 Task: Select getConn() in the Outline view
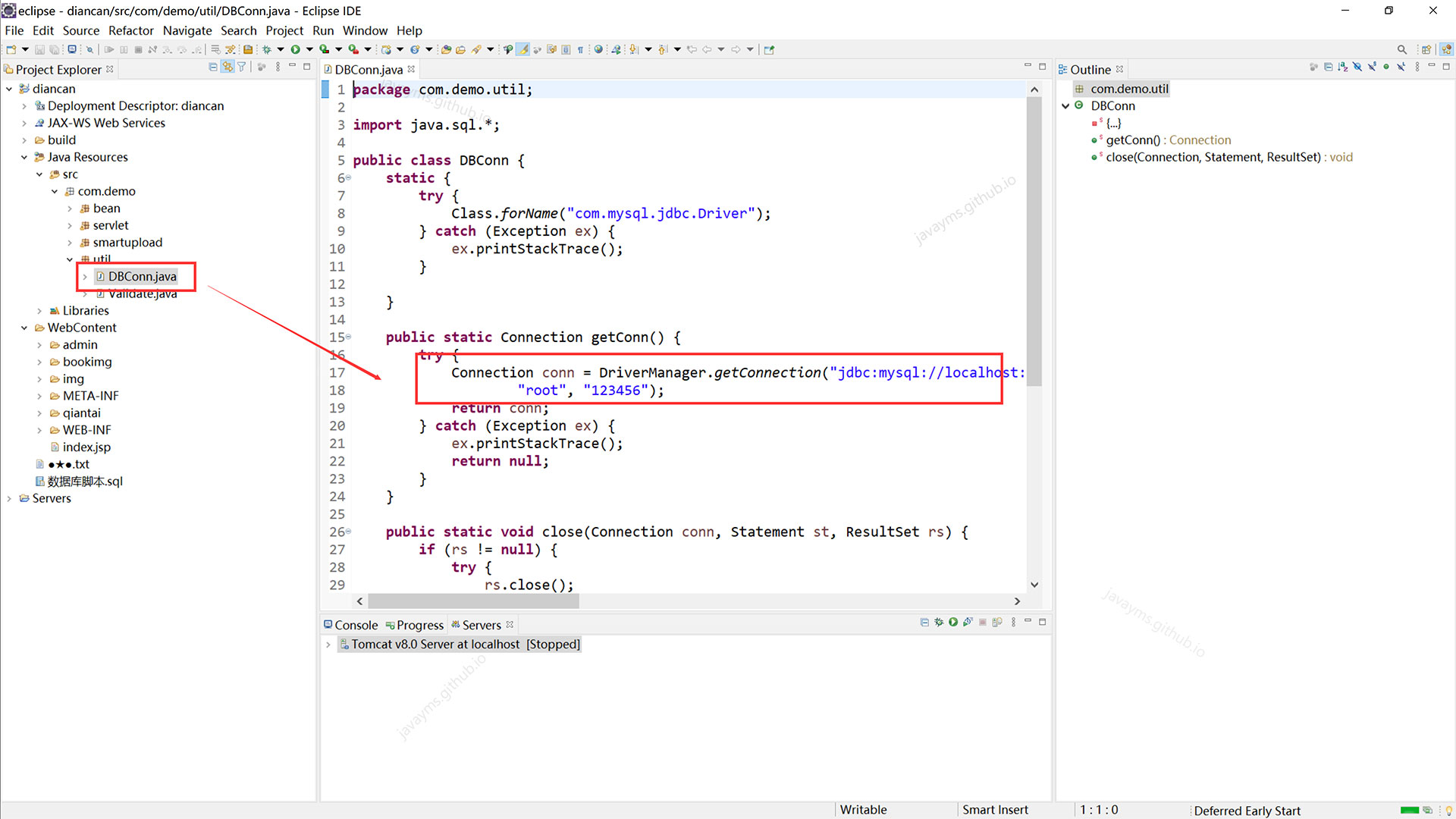click(1131, 140)
